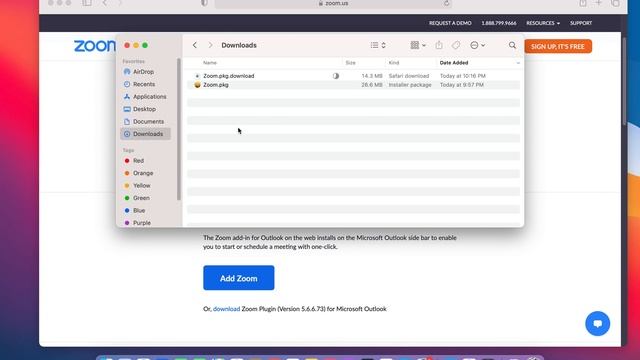This screenshot has height=360, width=640.
Task: Open the REQUEST A DEMO link
Action: click(x=450, y=23)
